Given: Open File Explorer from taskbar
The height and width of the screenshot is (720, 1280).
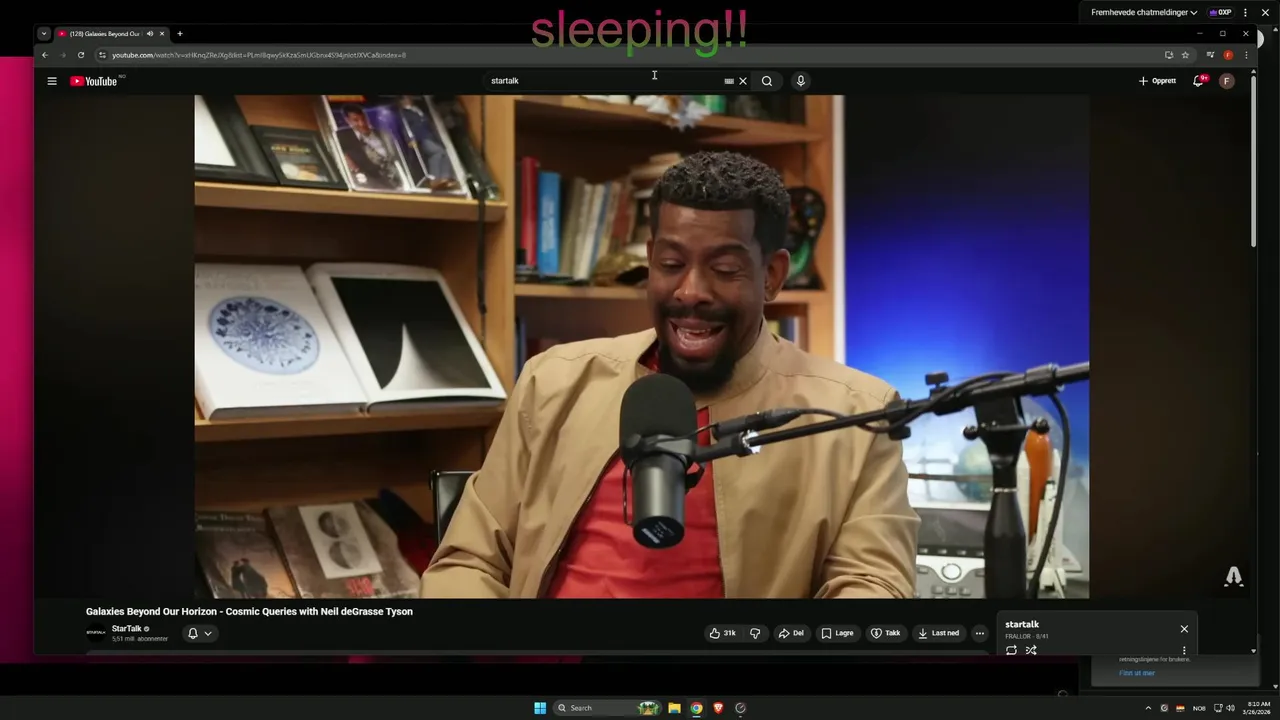Looking at the screenshot, I should pyautogui.click(x=674, y=708).
